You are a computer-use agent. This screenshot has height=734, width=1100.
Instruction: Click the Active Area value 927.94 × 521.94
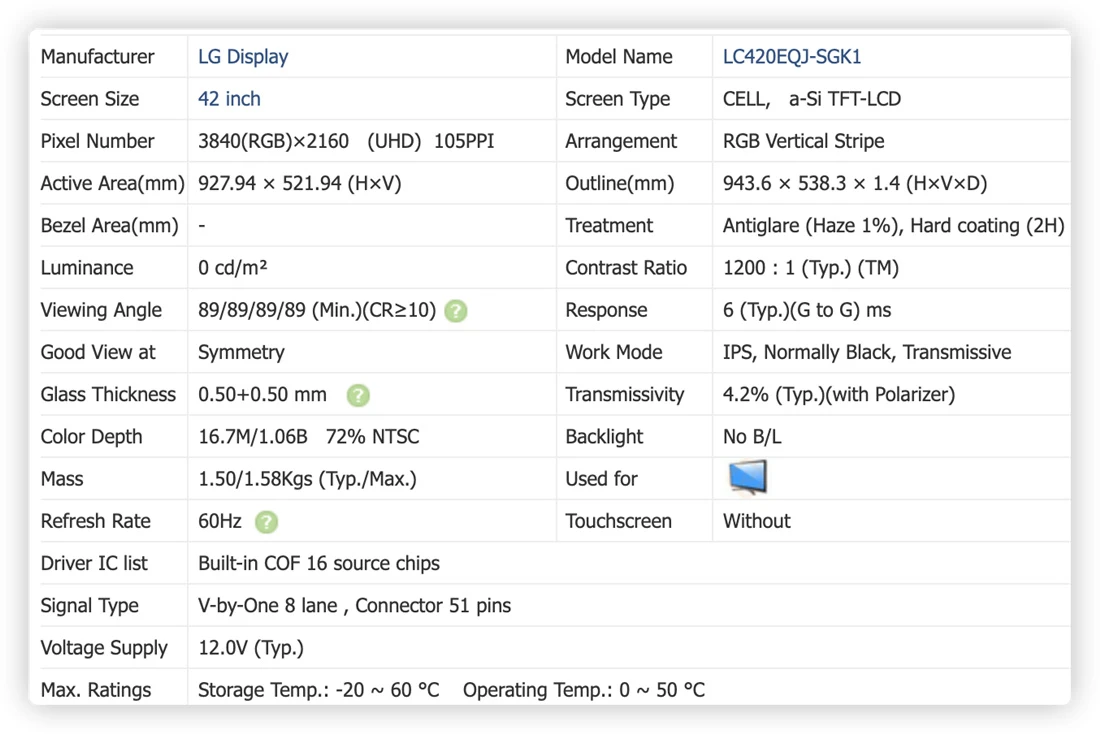(300, 183)
